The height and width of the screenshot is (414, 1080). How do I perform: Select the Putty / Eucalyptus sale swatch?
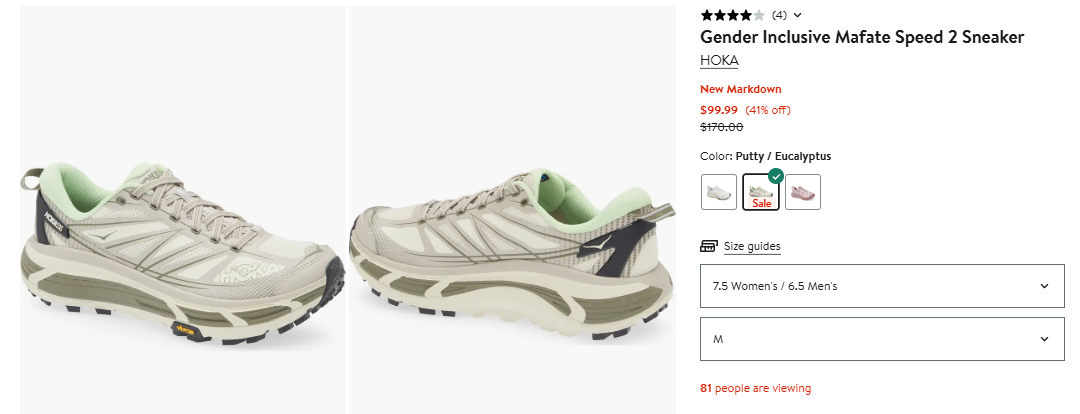click(x=761, y=192)
